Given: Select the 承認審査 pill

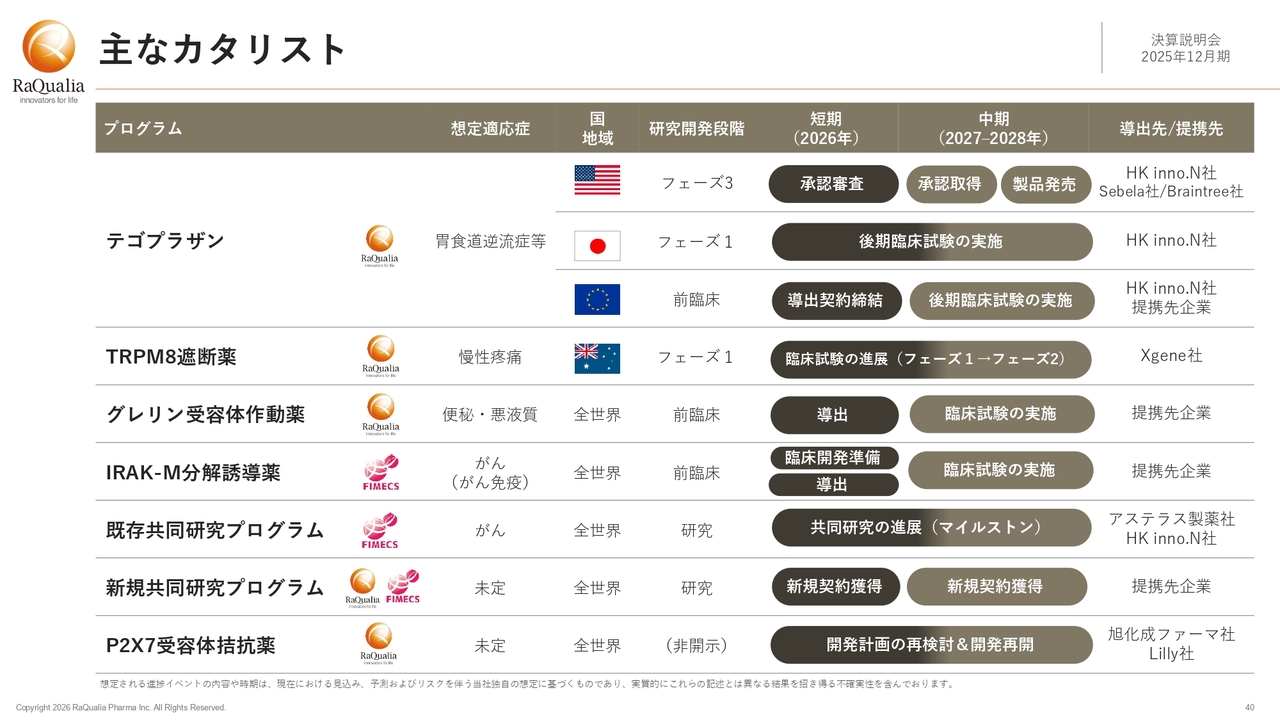Looking at the screenshot, I should coord(833,184).
